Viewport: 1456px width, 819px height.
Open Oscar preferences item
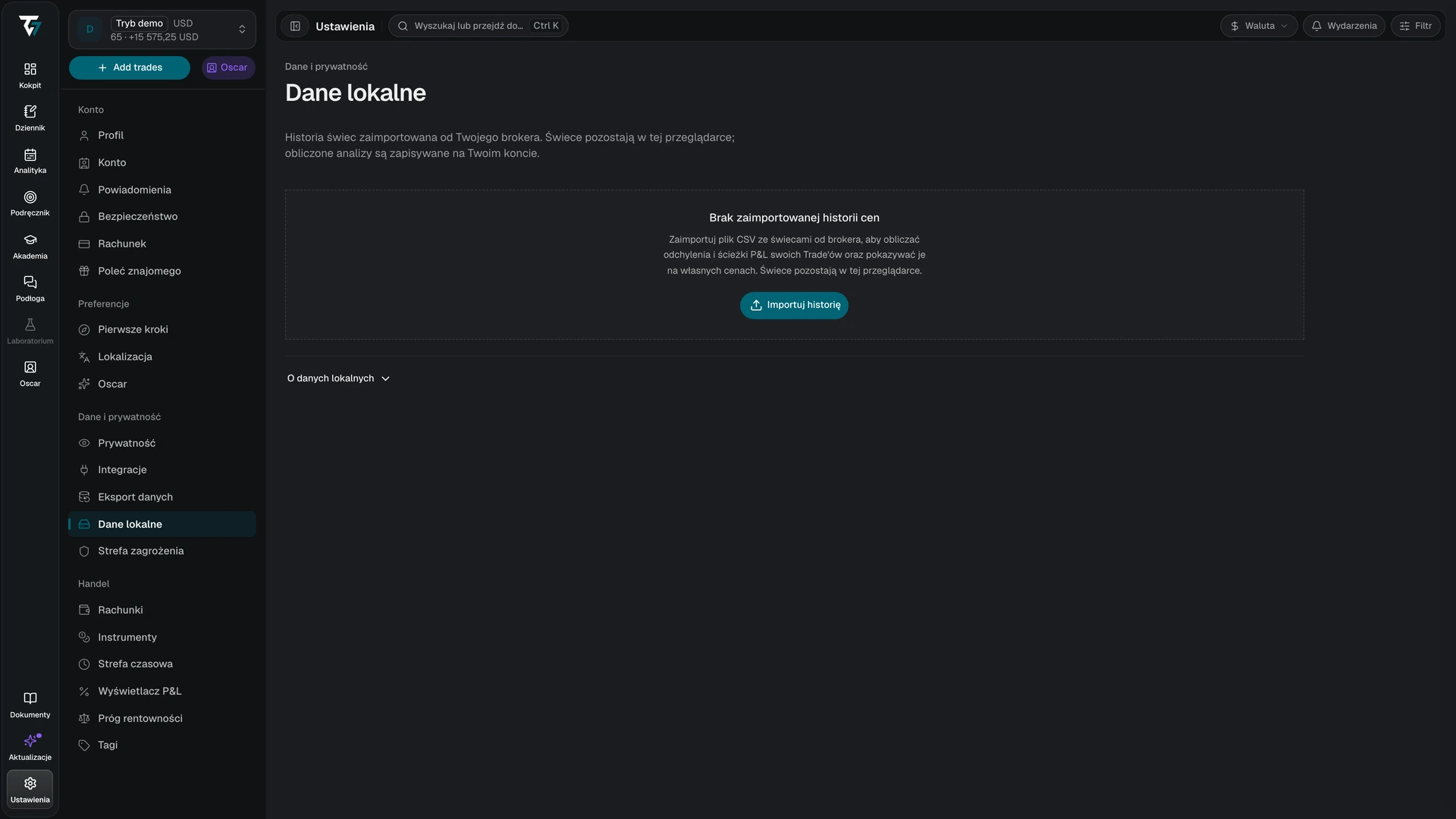click(162, 384)
